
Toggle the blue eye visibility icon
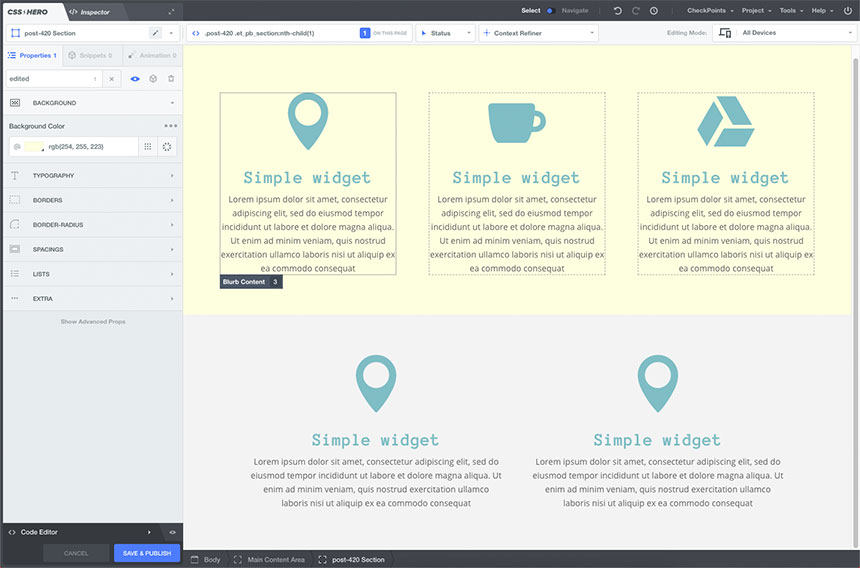(135, 79)
